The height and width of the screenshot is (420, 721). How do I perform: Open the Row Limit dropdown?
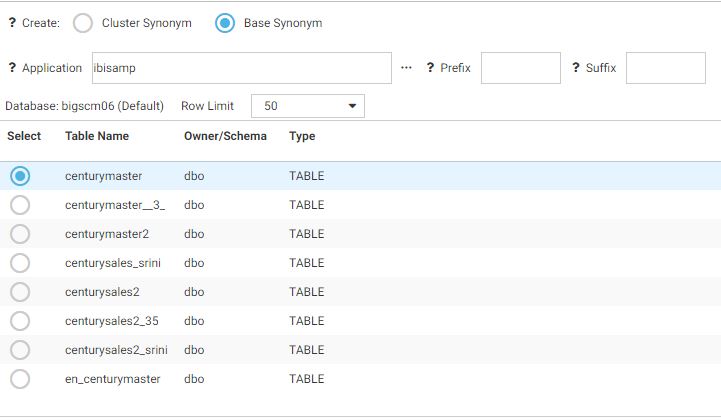(308, 106)
